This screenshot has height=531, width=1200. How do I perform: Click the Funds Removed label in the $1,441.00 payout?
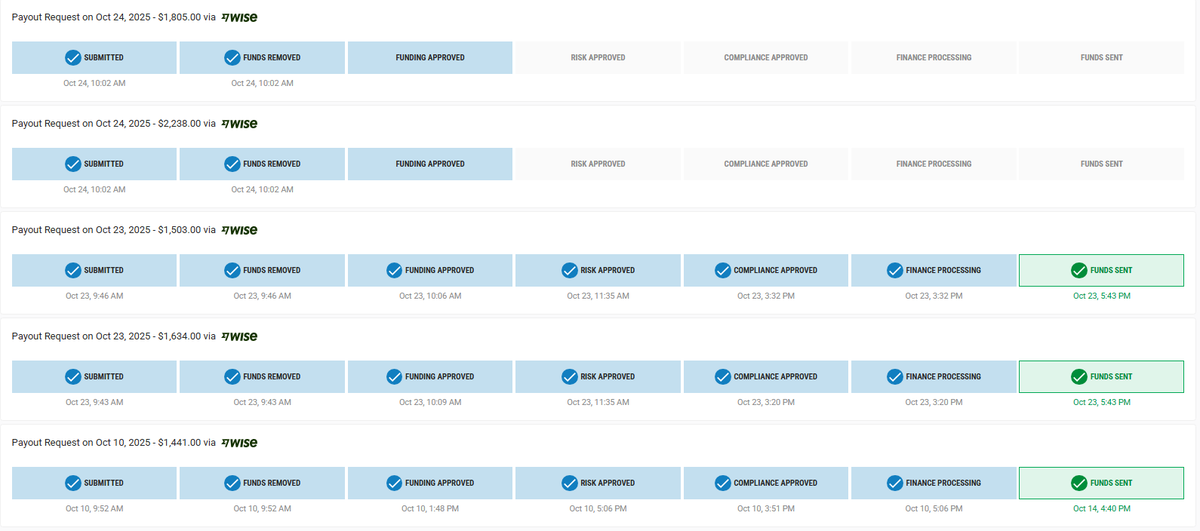pos(271,483)
